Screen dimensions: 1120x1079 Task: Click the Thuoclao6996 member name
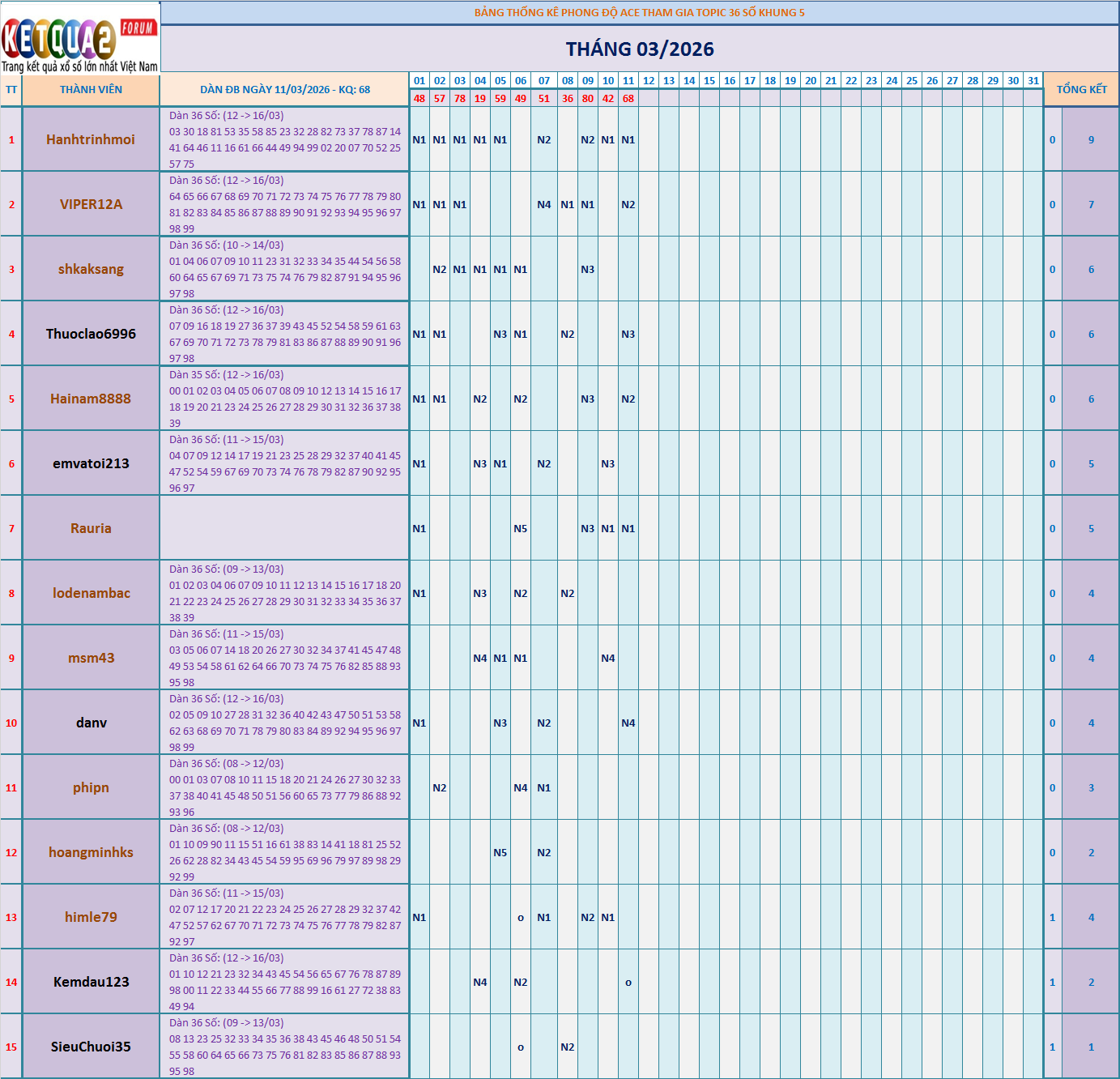click(91, 333)
